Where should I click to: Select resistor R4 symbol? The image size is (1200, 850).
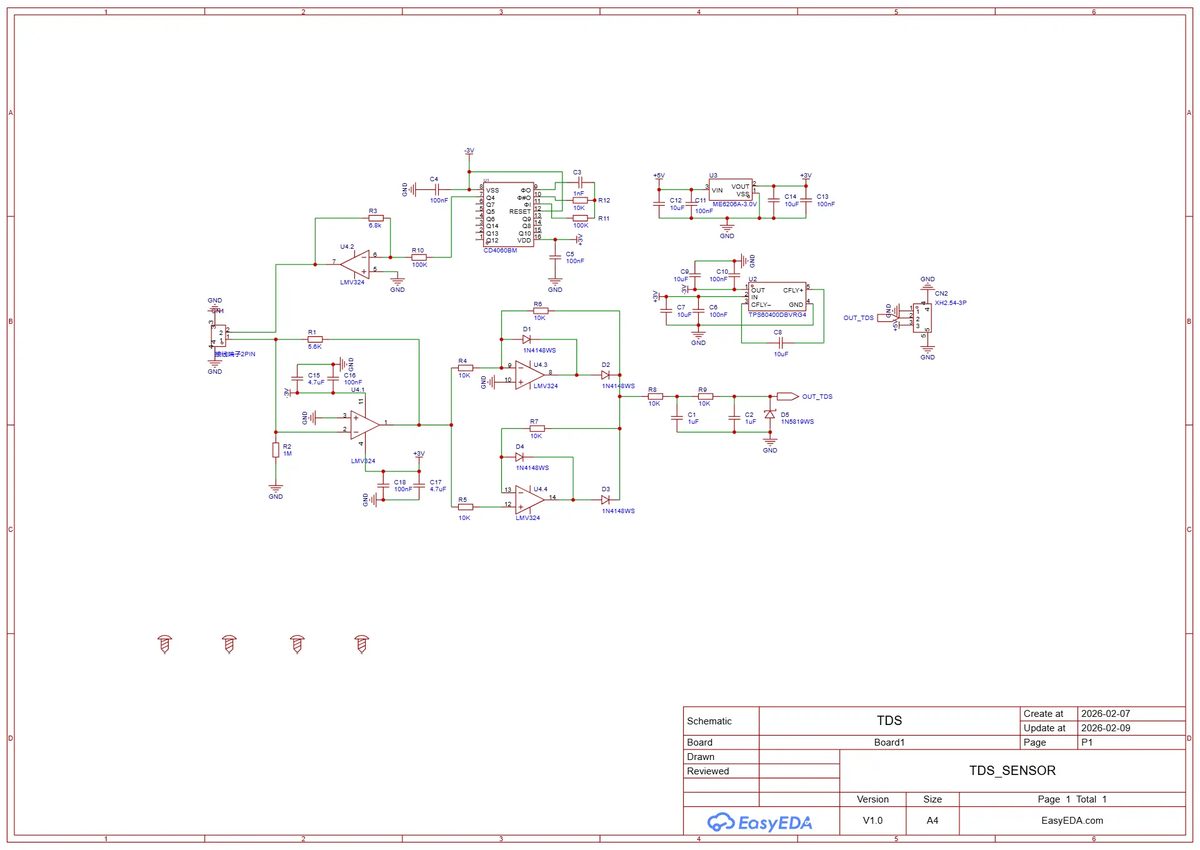click(465, 368)
